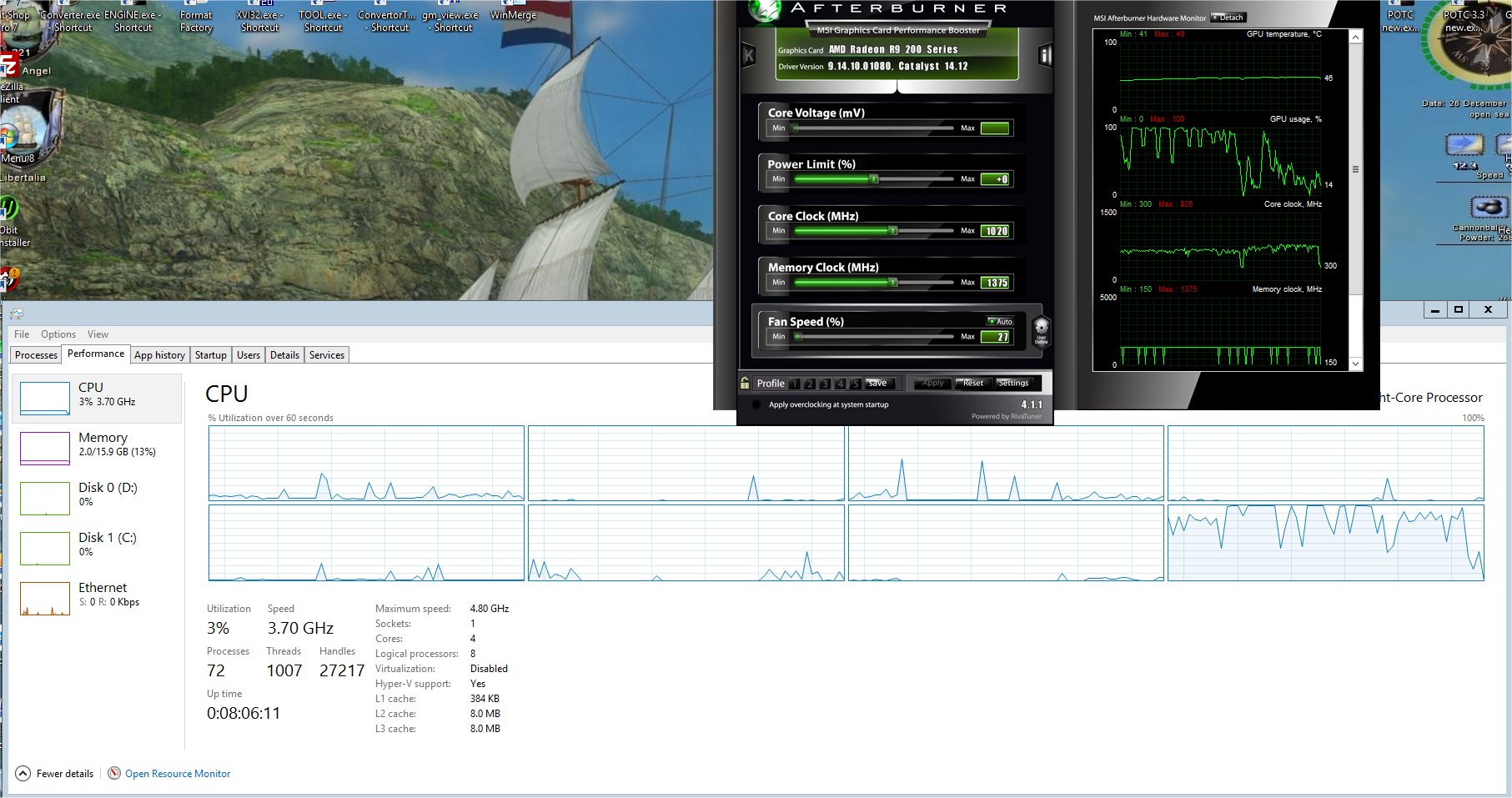Click the hardware monitor scroll-up arrow
Screen dimensions: 1512x798
(x=1355, y=38)
